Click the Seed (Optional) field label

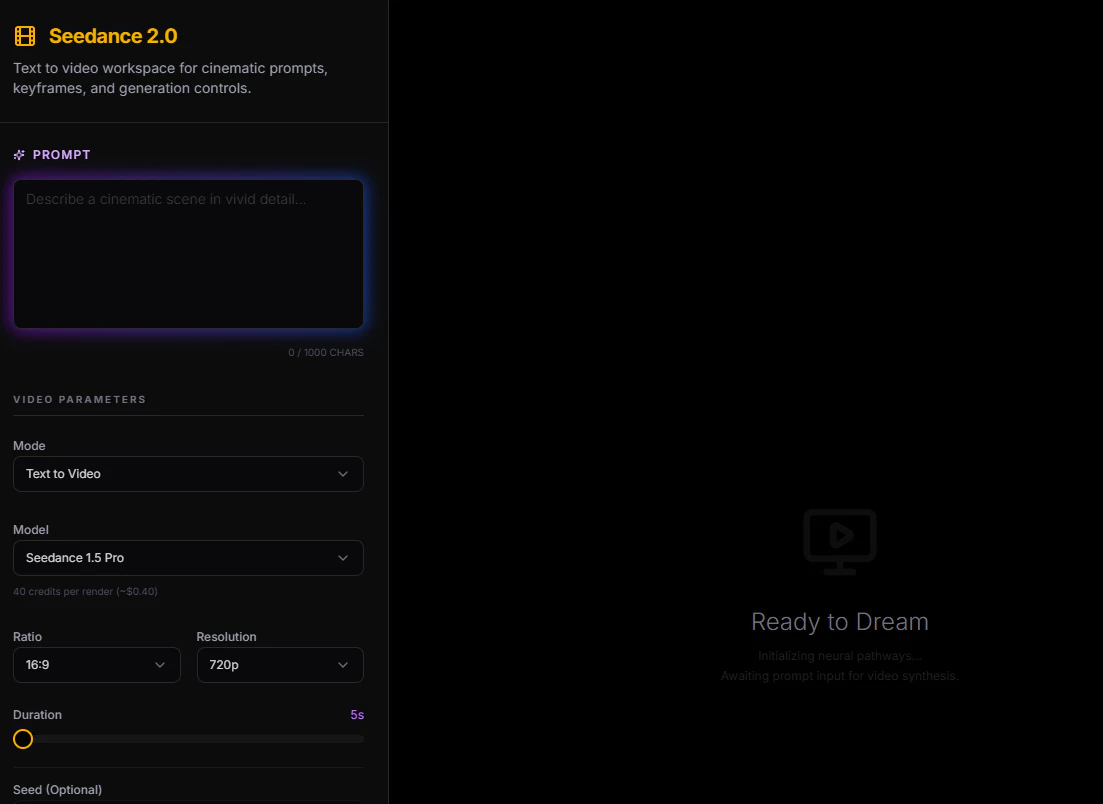[57, 789]
